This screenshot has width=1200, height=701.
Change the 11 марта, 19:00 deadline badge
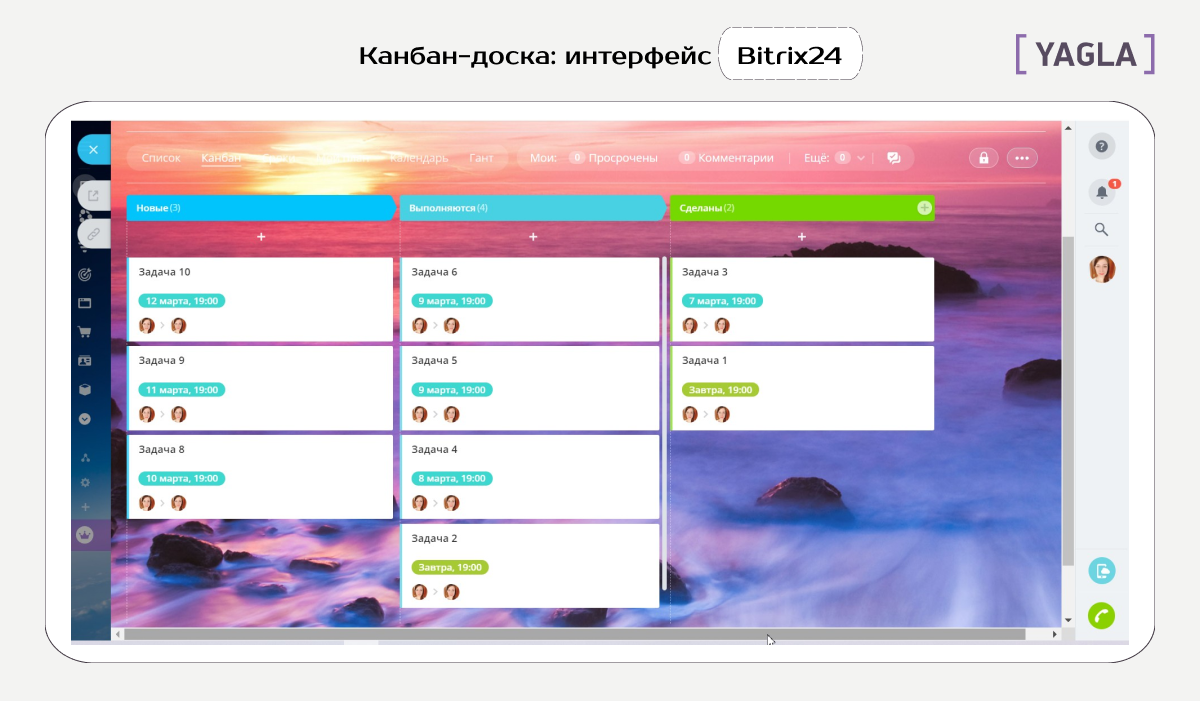tap(182, 390)
